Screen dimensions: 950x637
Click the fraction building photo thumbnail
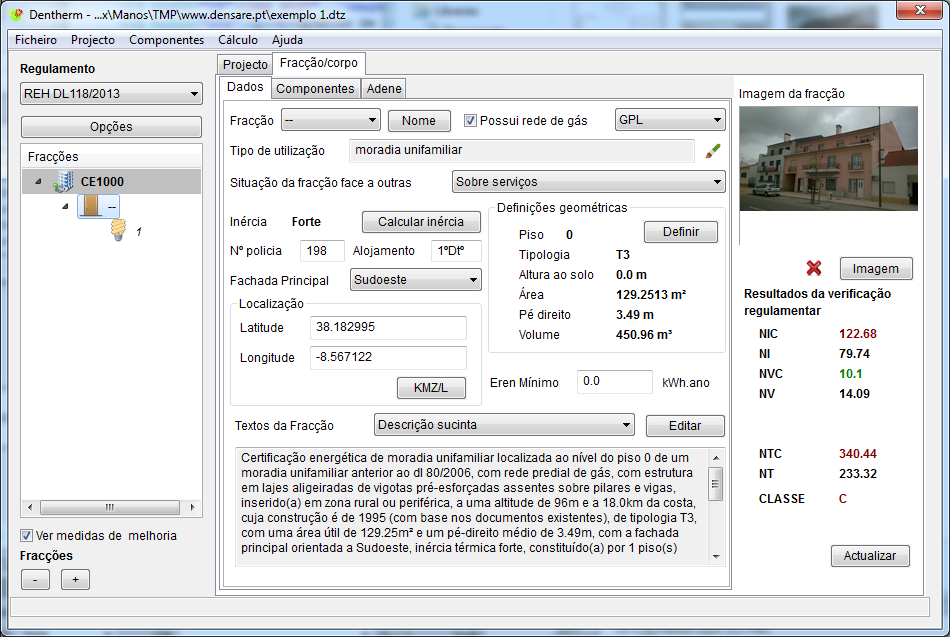(x=828, y=158)
